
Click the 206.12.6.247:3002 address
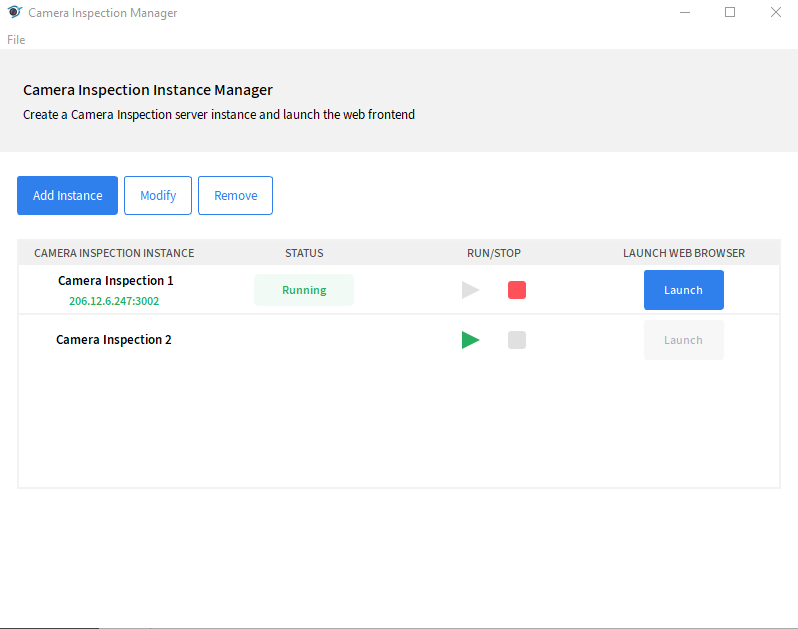(x=114, y=301)
